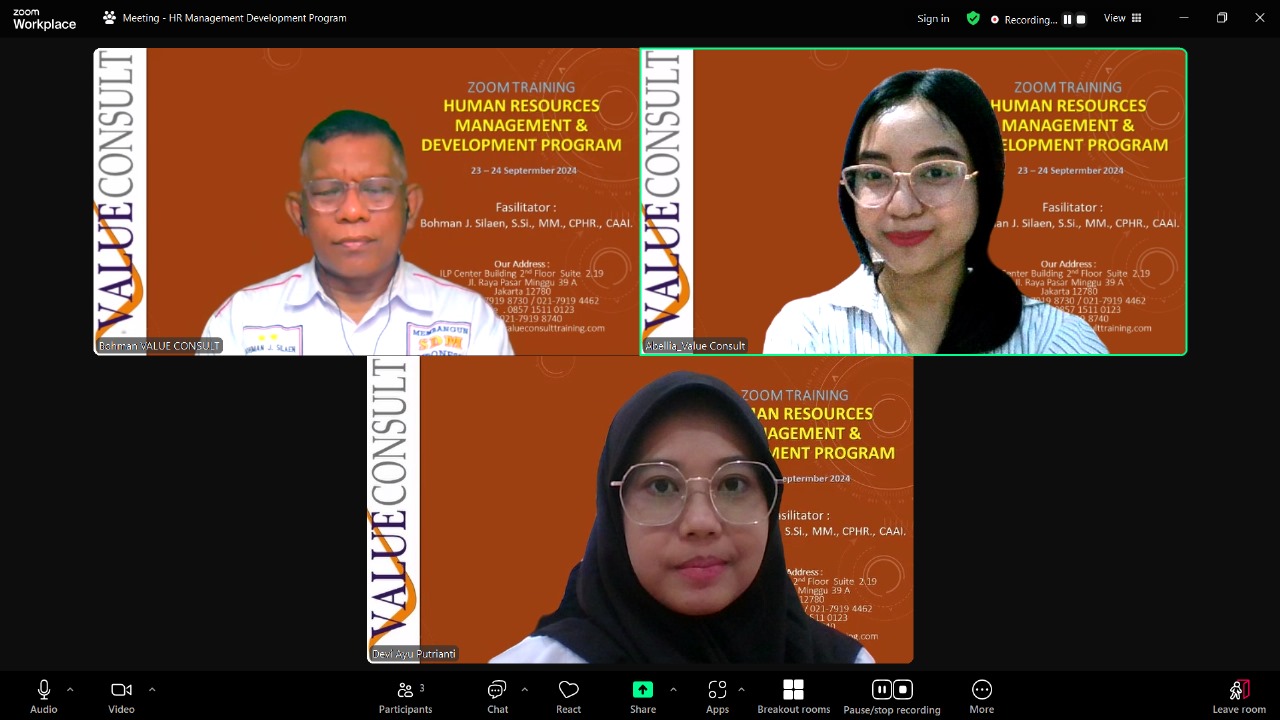Click the Devi Ayu Putrianti name label
This screenshot has height=720, width=1280.
414,654
